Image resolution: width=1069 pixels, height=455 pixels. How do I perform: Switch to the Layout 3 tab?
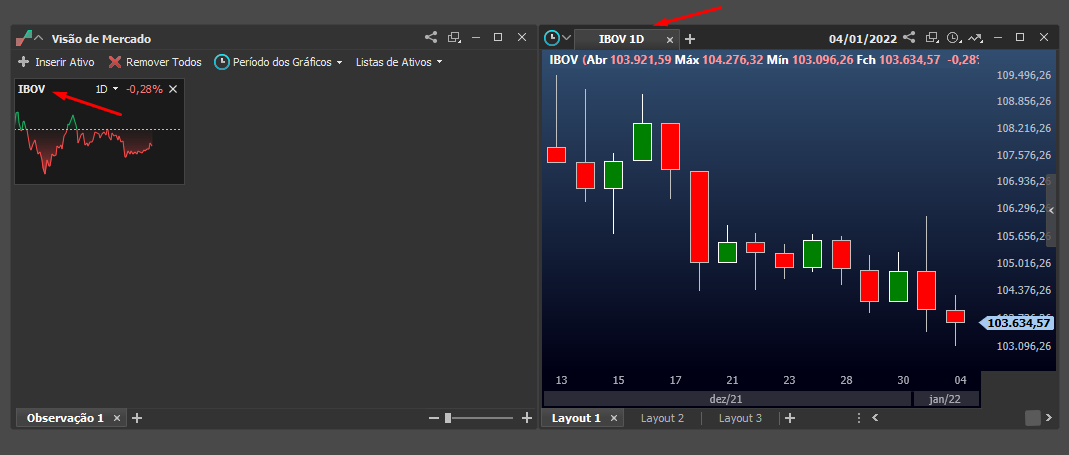[740, 418]
